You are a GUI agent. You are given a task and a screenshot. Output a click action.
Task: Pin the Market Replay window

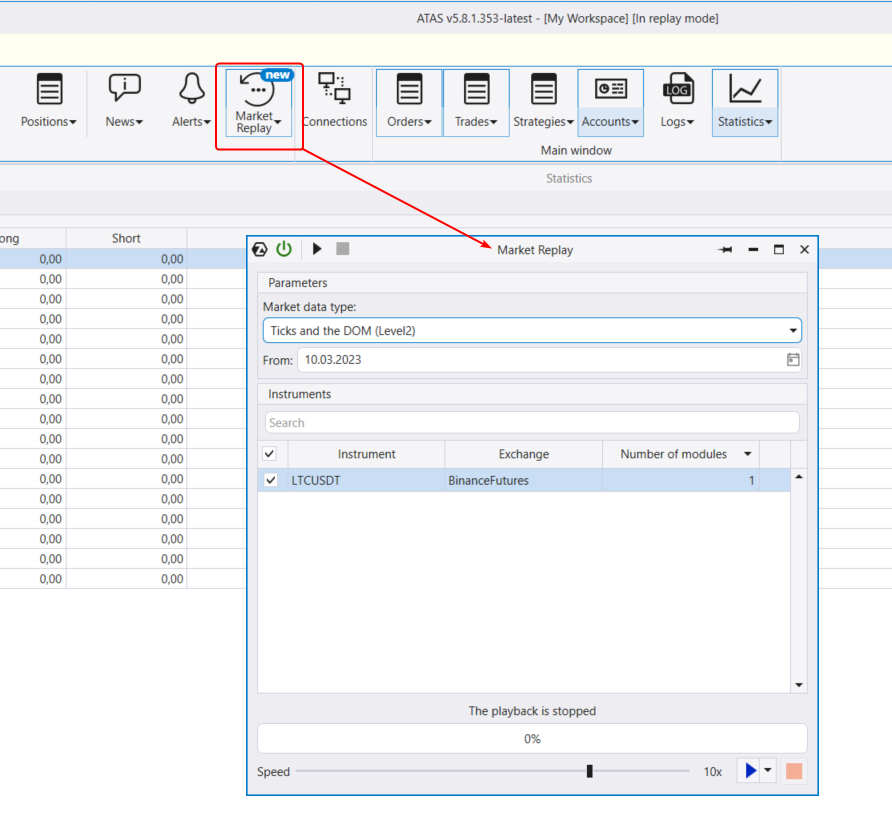click(x=725, y=250)
